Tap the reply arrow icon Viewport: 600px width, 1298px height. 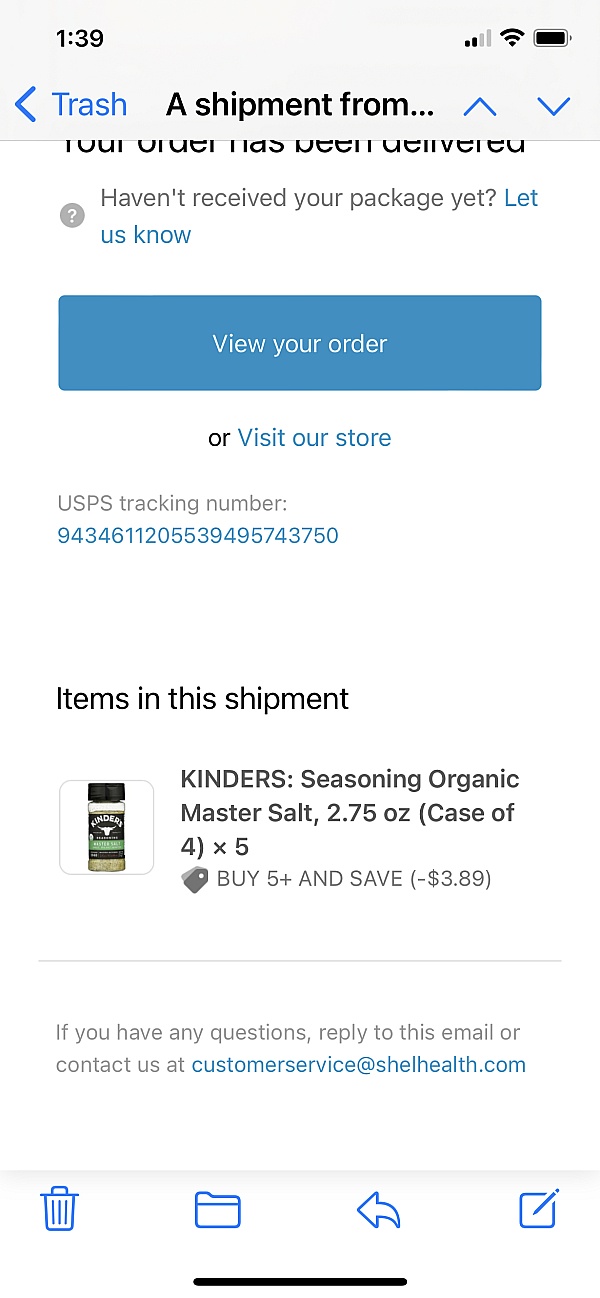coord(378,1210)
